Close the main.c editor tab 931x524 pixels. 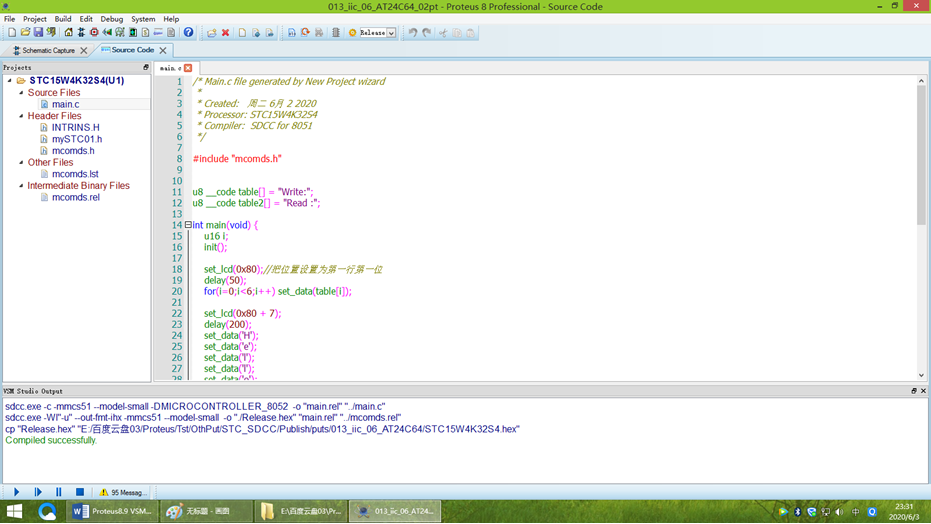point(188,68)
